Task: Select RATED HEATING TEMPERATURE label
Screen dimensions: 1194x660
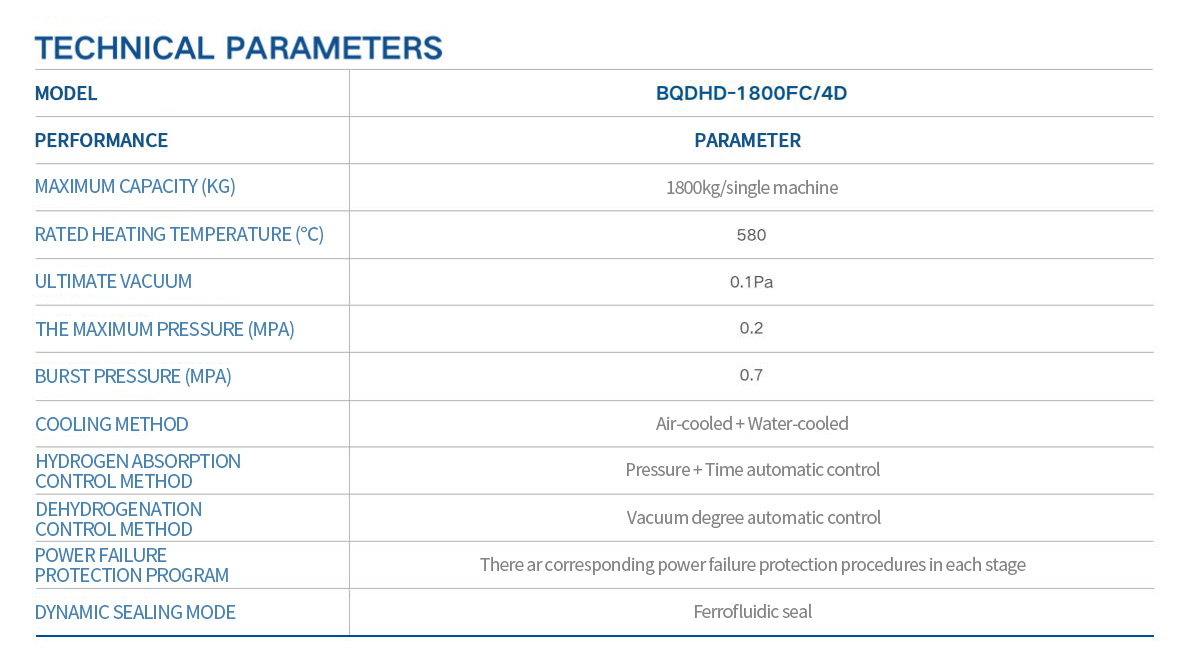Action: tap(179, 235)
